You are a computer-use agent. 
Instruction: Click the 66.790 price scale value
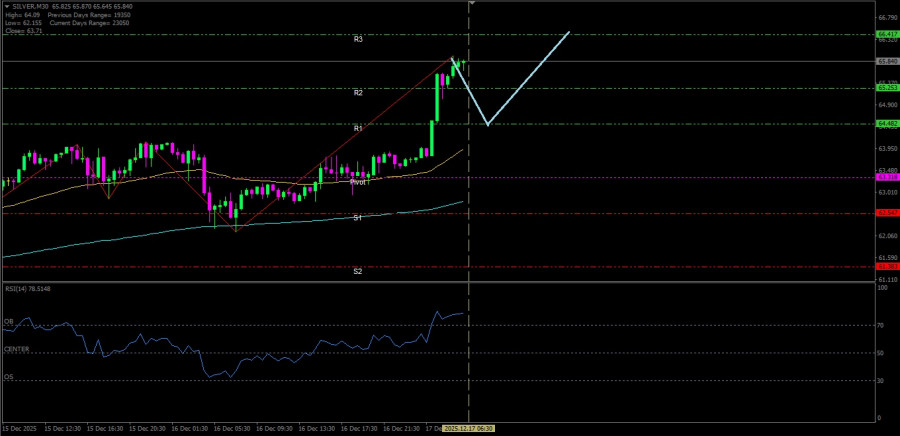(887, 18)
